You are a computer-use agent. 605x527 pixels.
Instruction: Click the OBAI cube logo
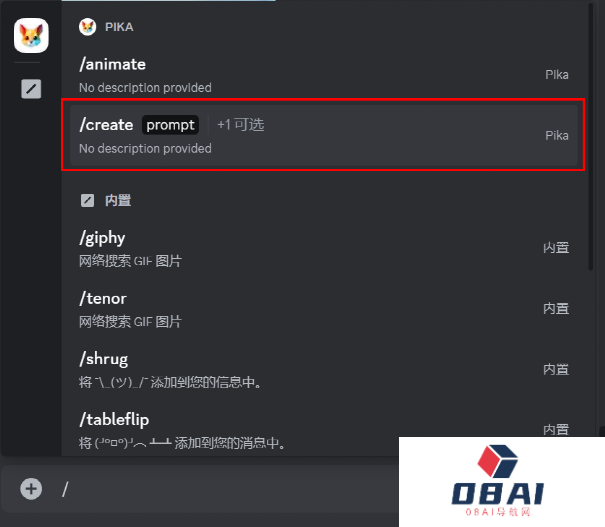[497, 461]
